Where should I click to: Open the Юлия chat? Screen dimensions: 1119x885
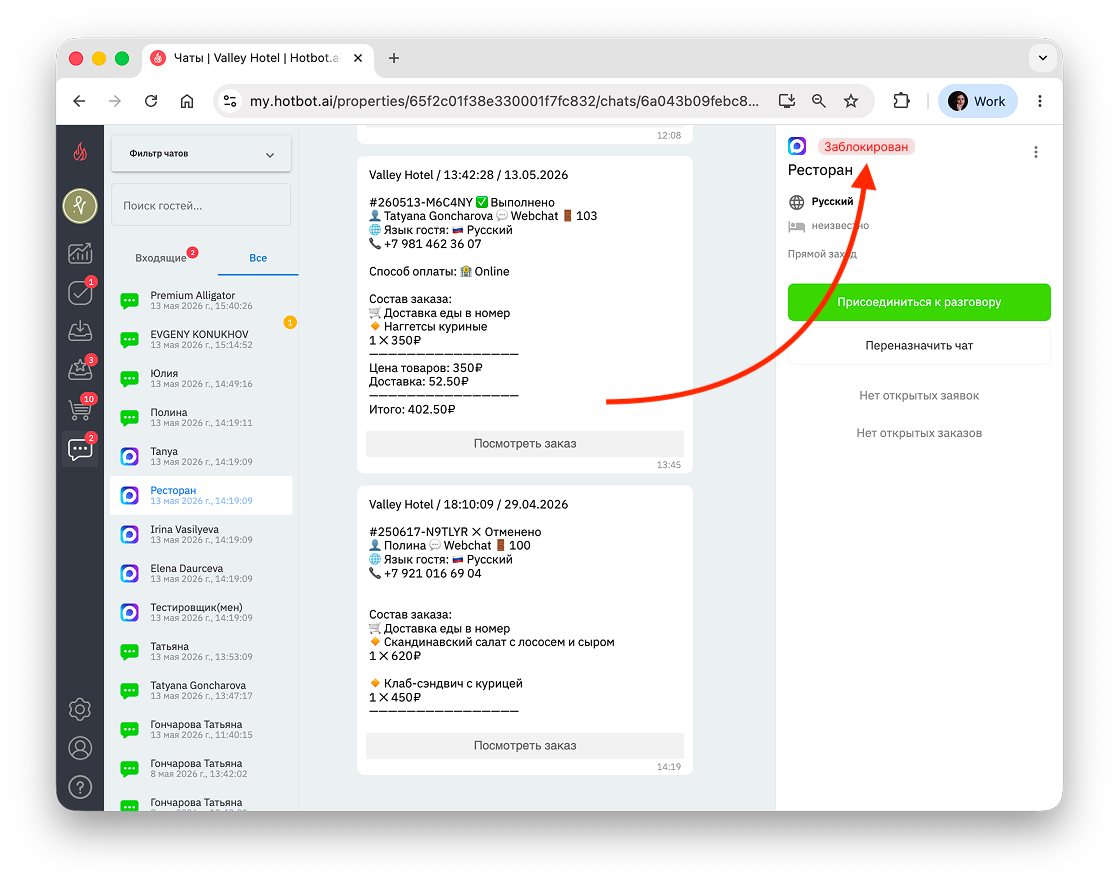click(201, 378)
